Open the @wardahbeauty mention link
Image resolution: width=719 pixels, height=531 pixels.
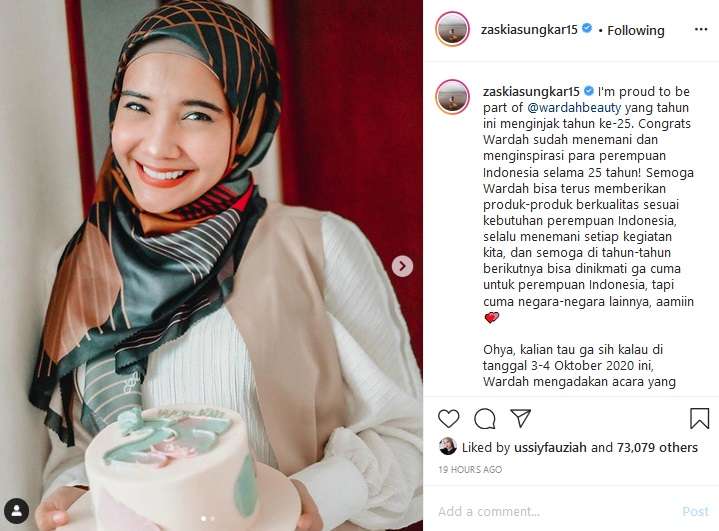[x=574, y=108]
